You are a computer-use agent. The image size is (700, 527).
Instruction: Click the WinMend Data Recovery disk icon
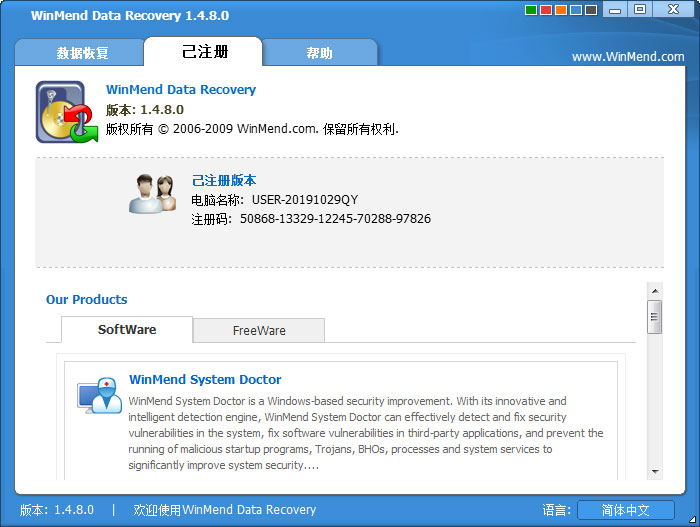coord(67,112)
